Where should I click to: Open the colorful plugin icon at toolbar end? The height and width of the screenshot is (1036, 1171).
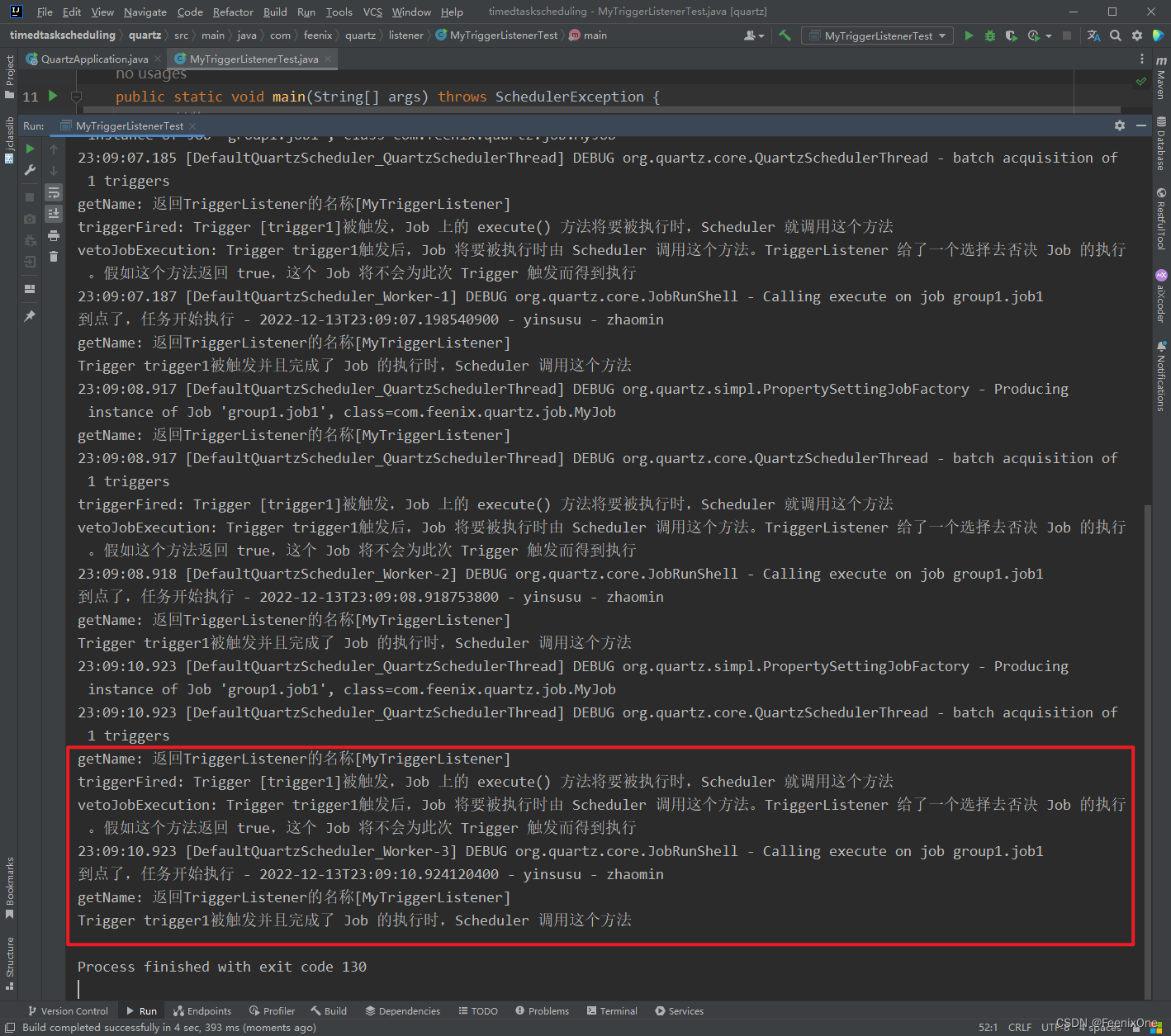[1159, 35]
